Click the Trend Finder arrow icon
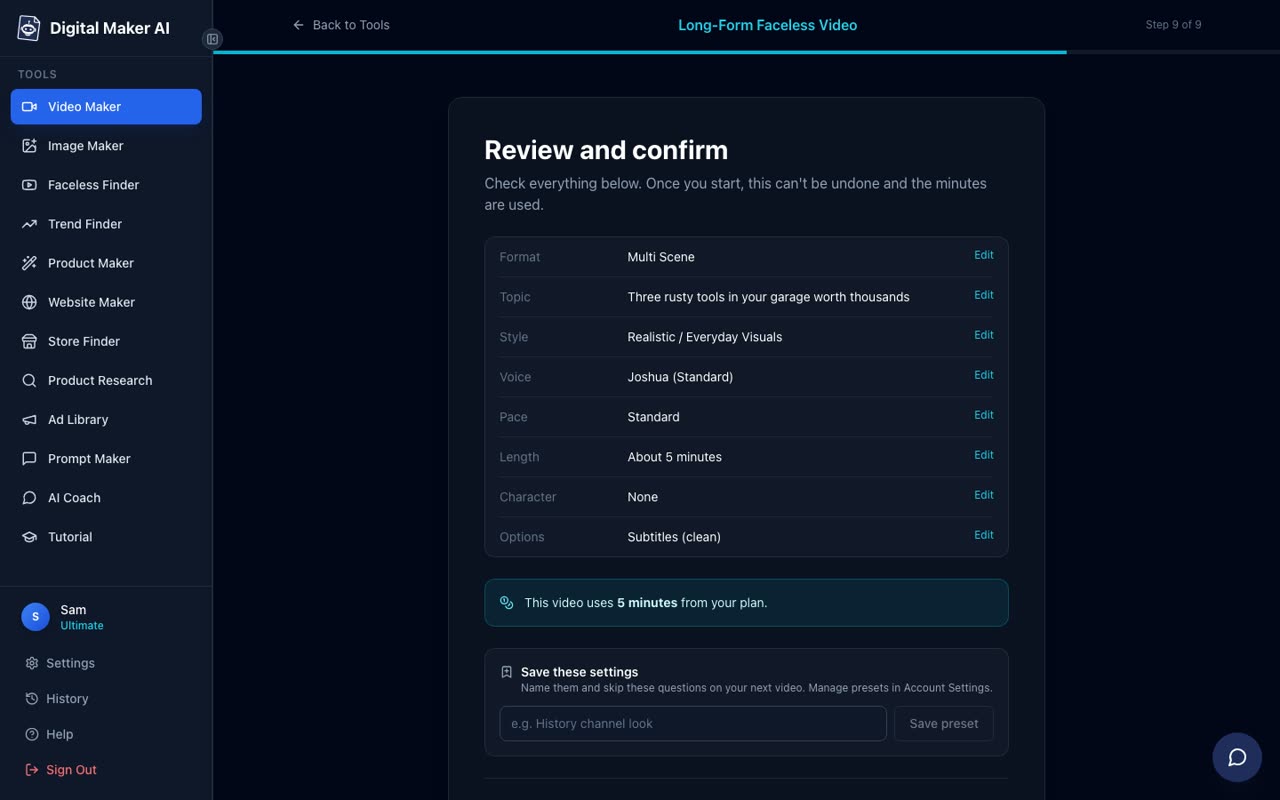Screen dimensions: 1280x800 click(x=29, y=224)
